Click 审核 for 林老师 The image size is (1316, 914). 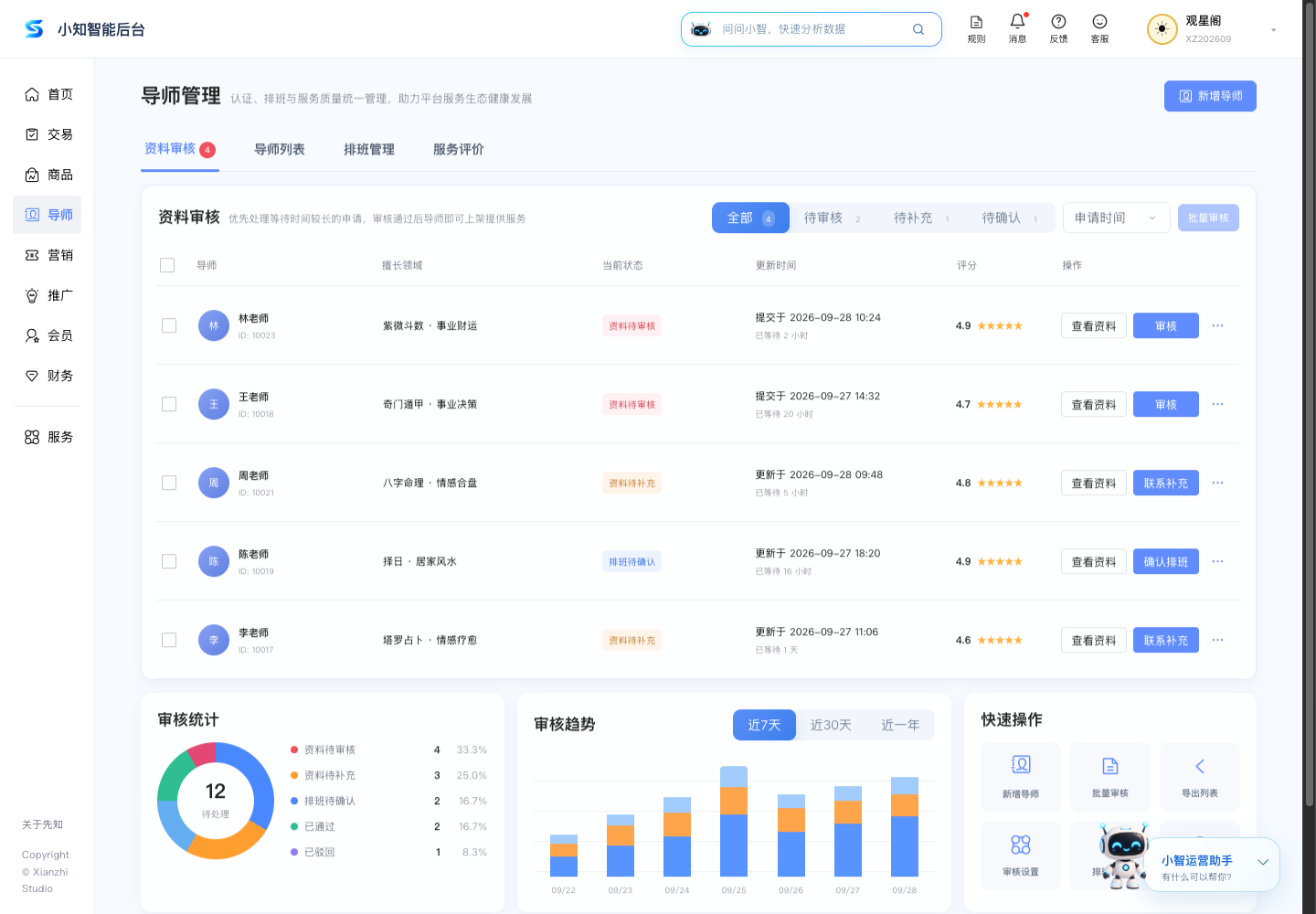tap(1166, 325)
